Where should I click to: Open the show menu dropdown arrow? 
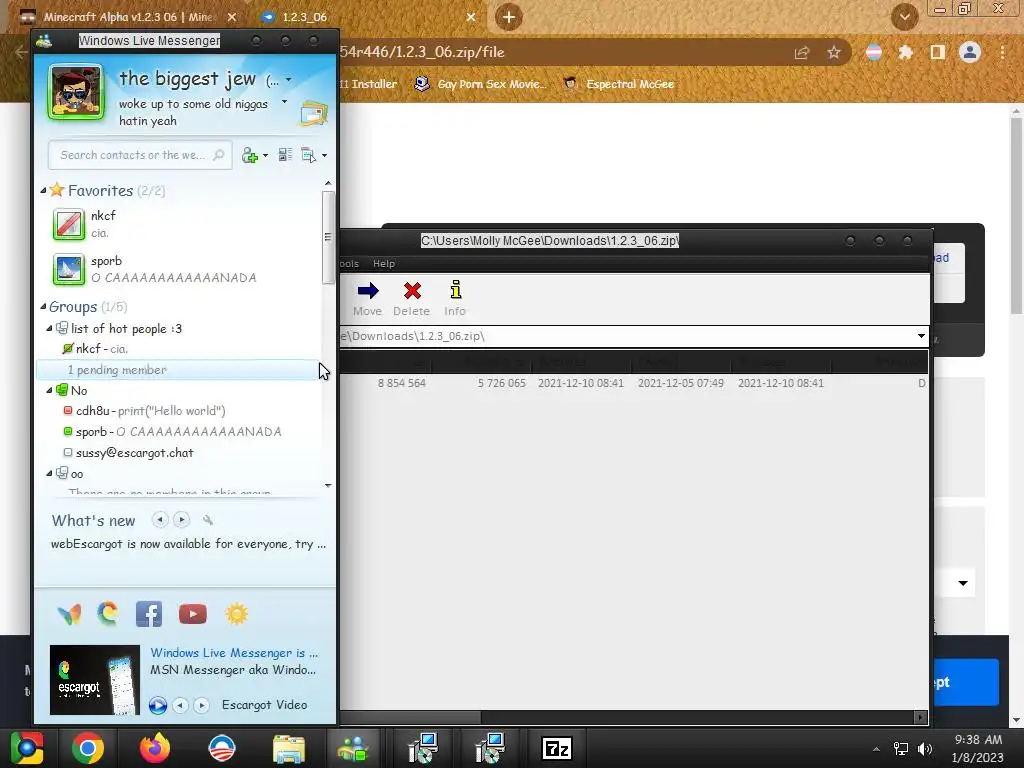pyautogui.click(x=325, y=155)
